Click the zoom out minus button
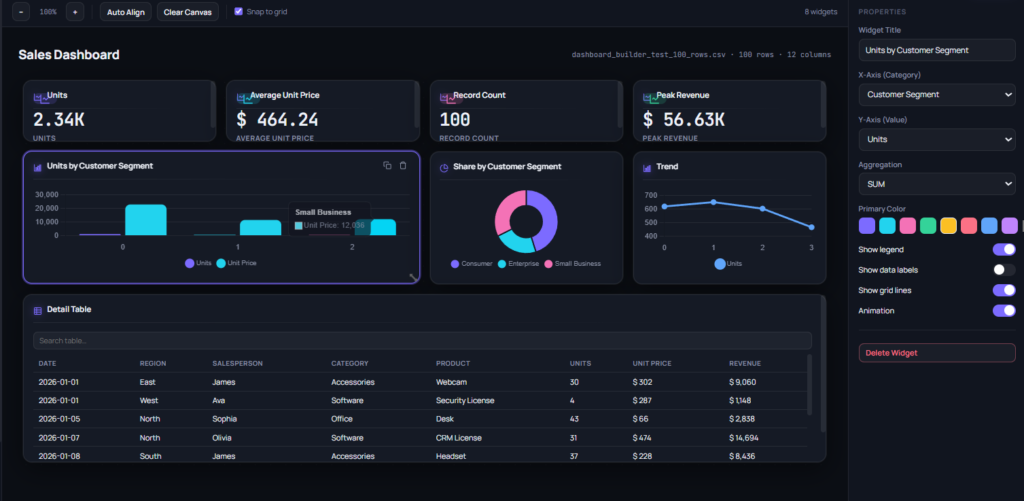 21,12
